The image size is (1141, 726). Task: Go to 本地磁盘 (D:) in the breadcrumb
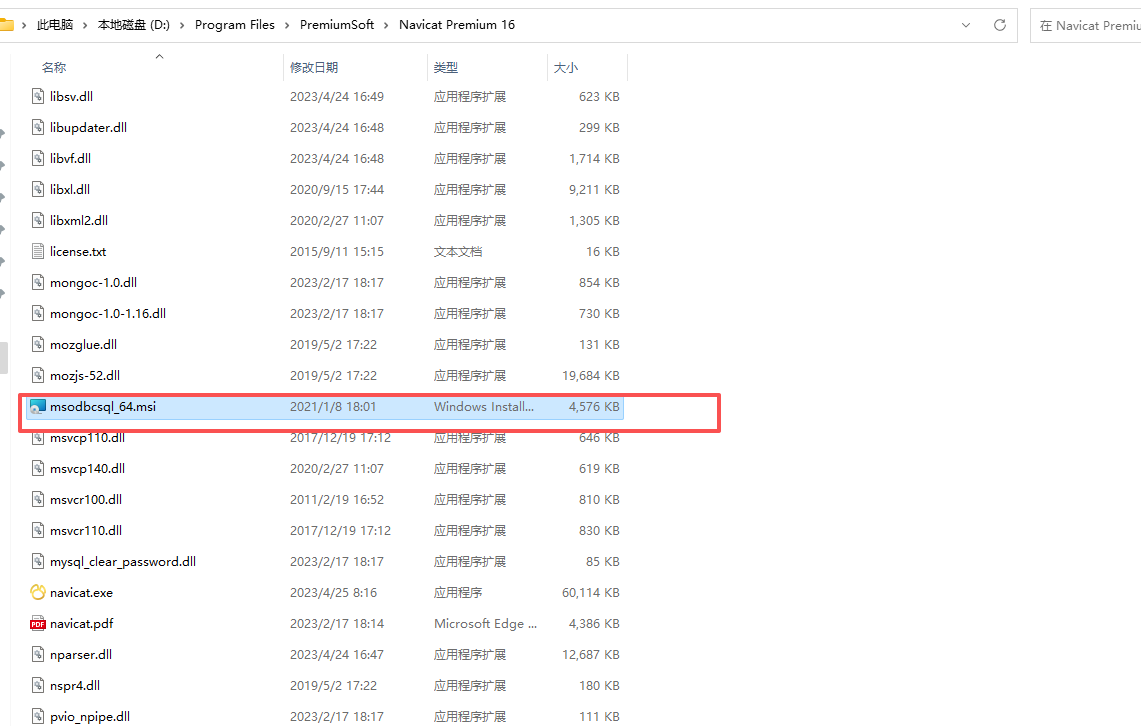[x=134, y=25]
